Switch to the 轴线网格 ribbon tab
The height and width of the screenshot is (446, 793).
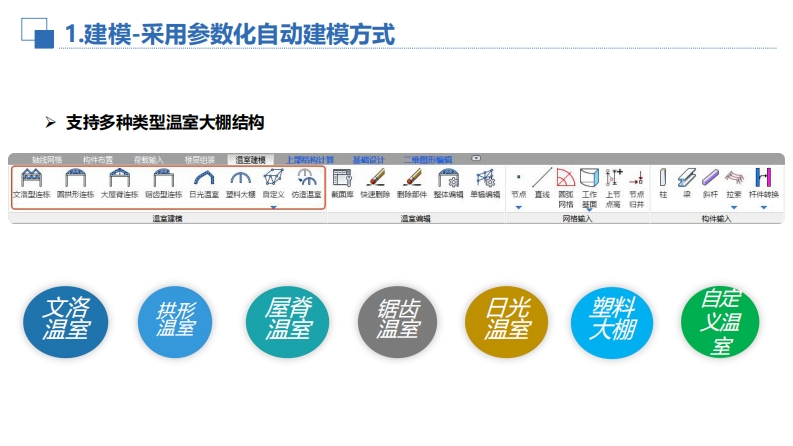pyautogui.click(x=47, y=159)
